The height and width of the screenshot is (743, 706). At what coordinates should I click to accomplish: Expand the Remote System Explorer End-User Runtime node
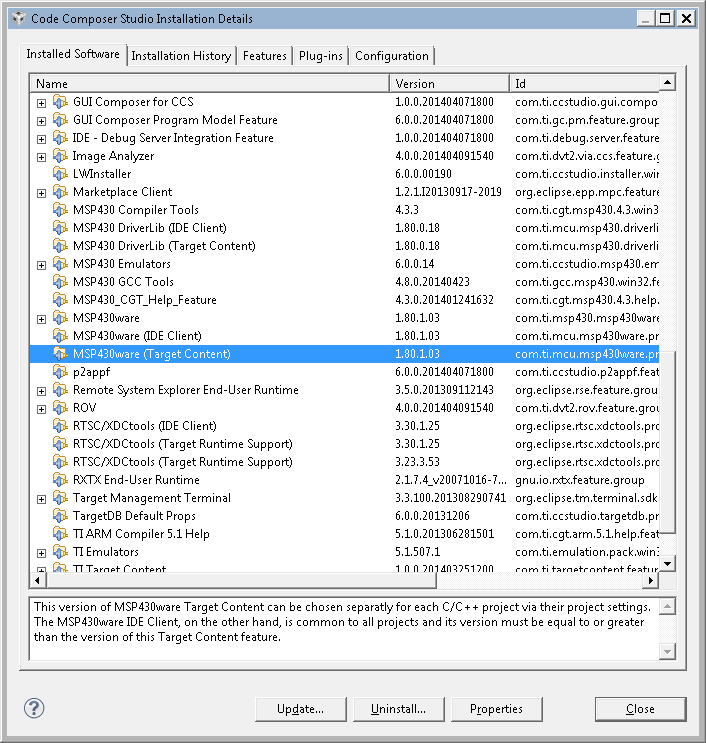coord(42,391)
